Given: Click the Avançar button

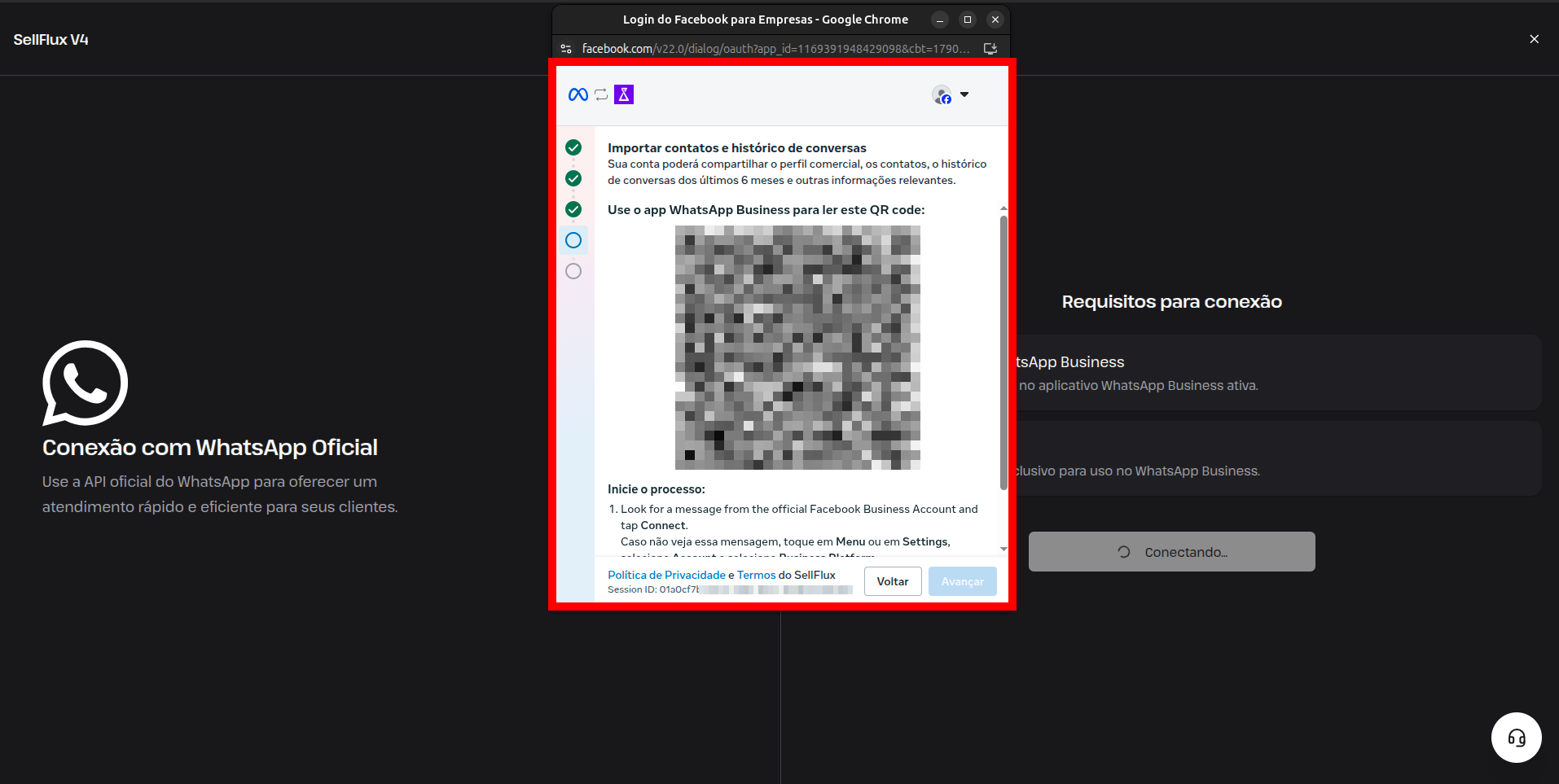Looking at the screenshot, I should pos(963,581).
